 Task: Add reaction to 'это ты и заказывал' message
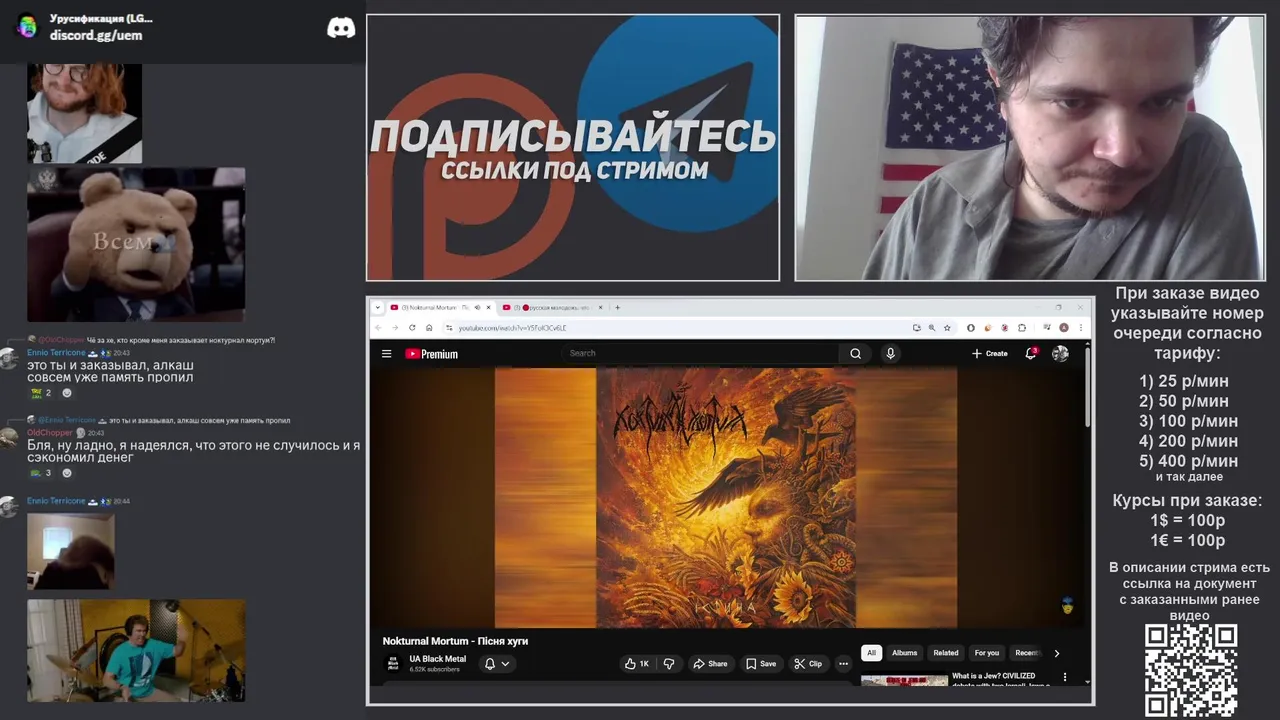pyautogui.click(x=67, y=393)
